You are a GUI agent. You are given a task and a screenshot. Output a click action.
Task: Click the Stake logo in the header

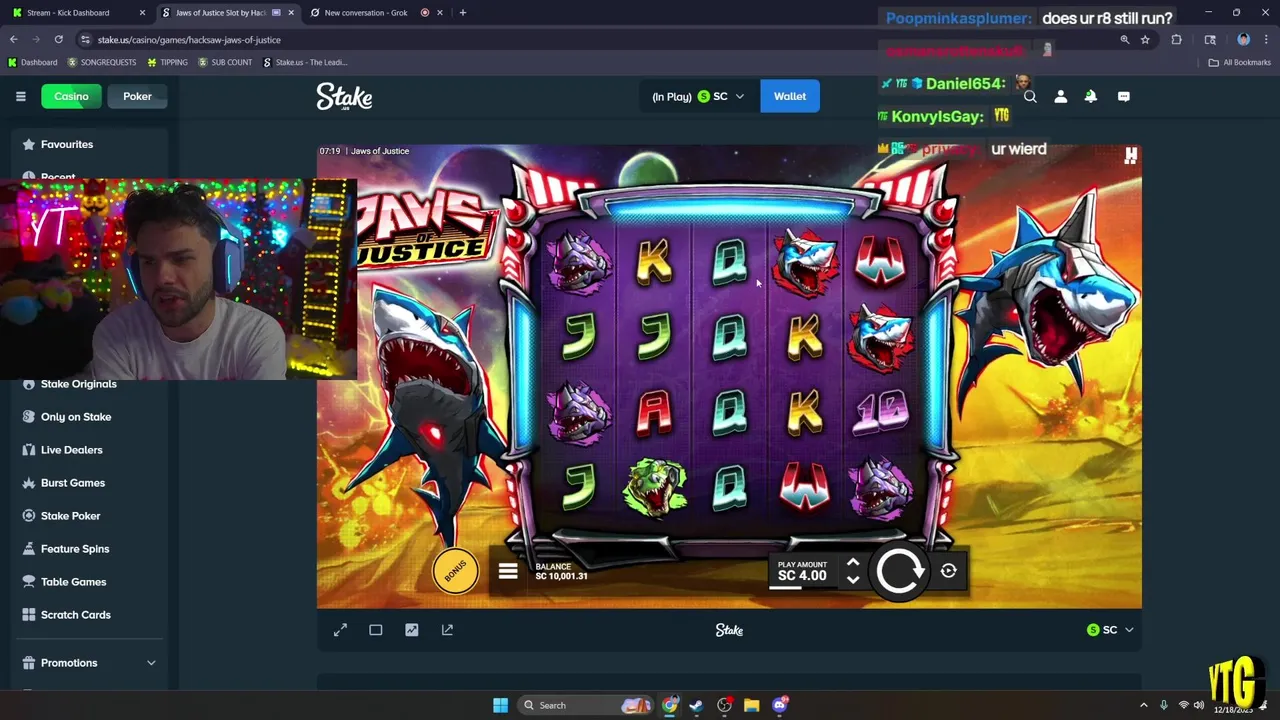pyautogui.click(x=344, y=96)
